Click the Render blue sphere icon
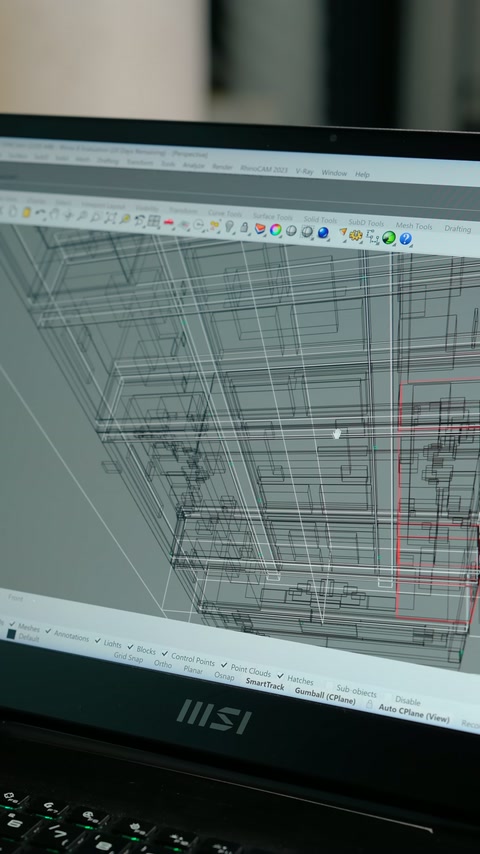The height and width of the screenshot is (854, 480). point(323,233)
